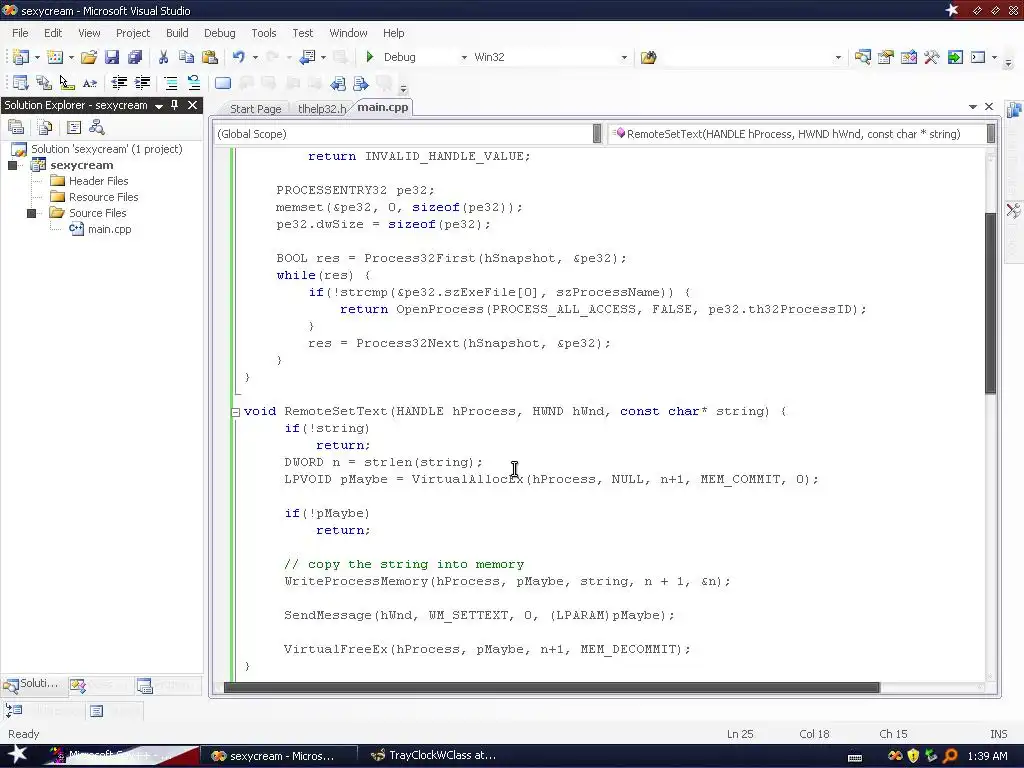This screenshot has width=1024, height=768.
Task: Open View Class Diagram in Solution Explorer
Action: tap(97, 127)
